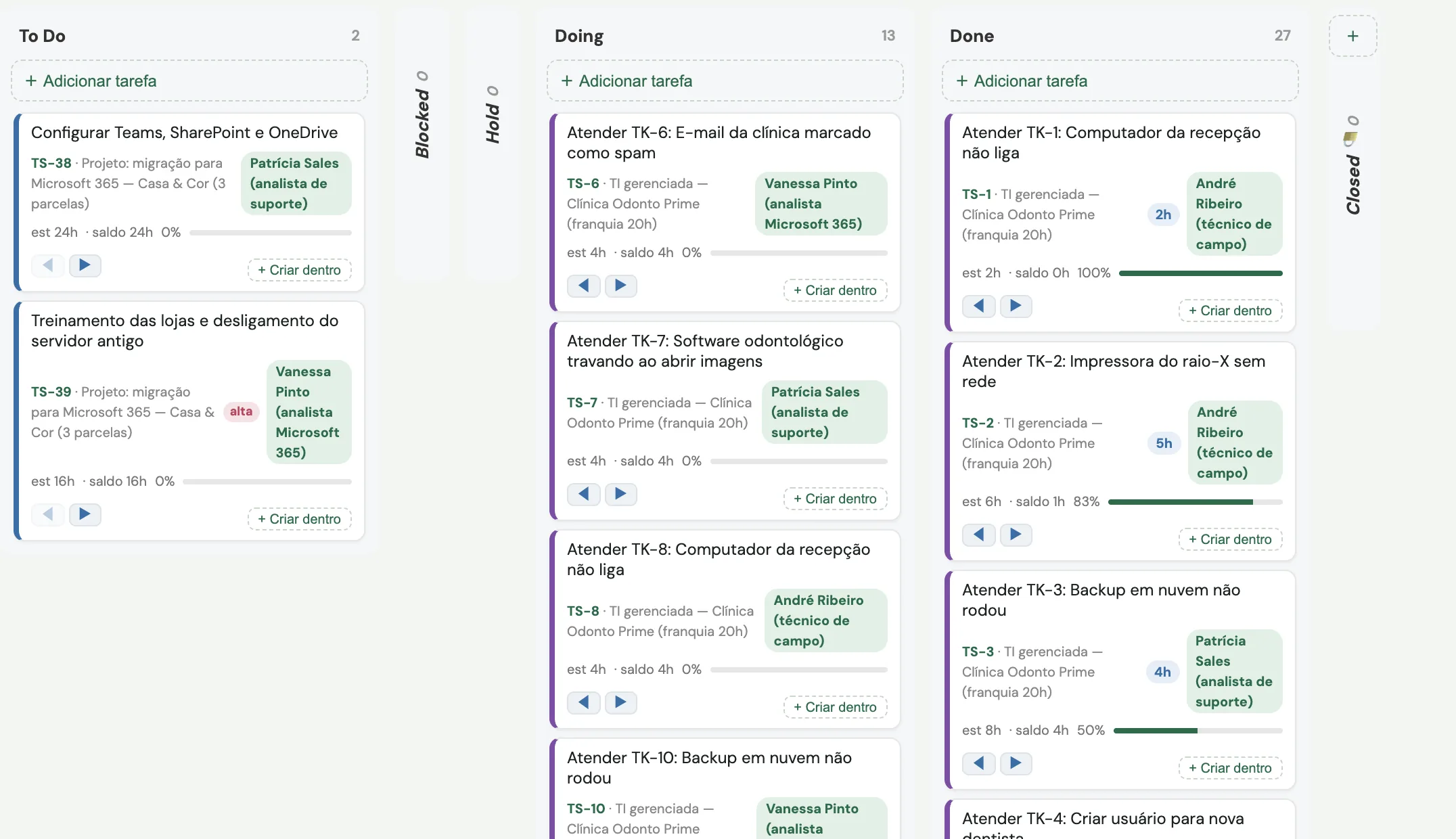The height and width of the screenshot is (839, 1456).
Task: Click the 2h logged badge on TK-1
Action: (1163, 214)
